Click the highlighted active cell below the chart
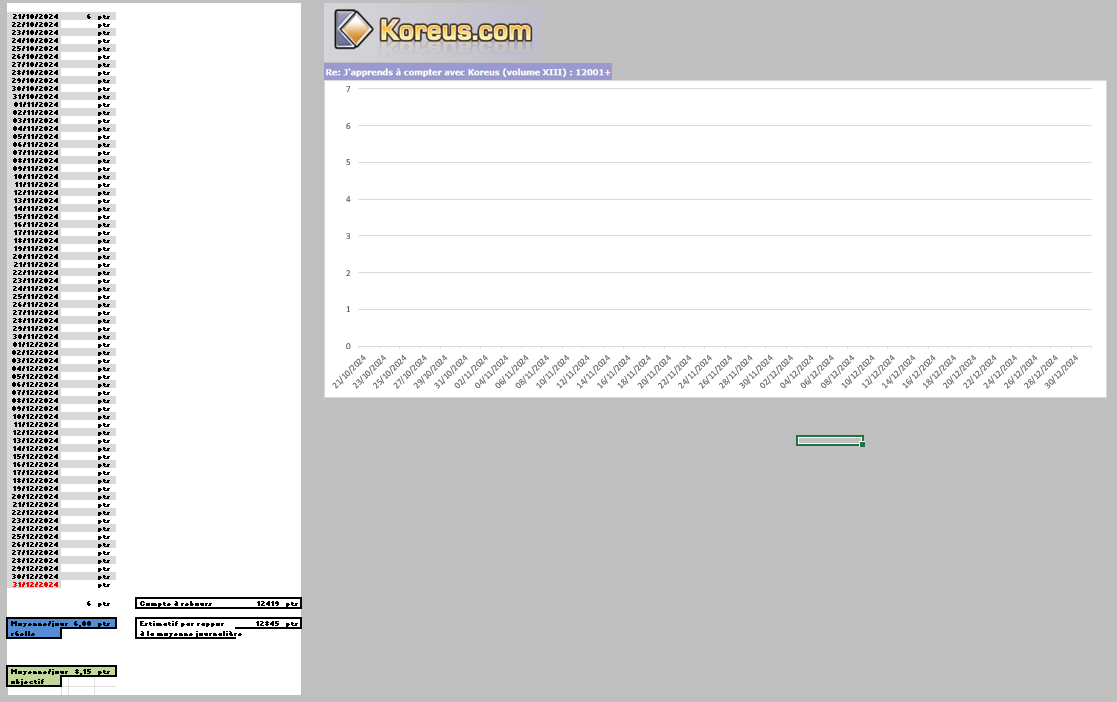 coord(829,440)
